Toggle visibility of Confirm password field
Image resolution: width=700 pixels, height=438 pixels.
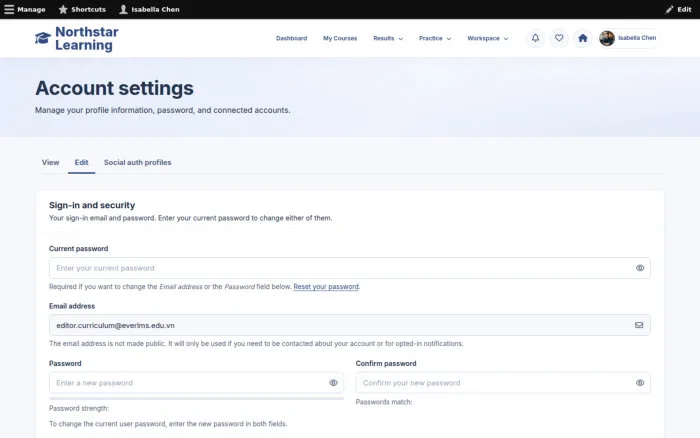point(640,383)
